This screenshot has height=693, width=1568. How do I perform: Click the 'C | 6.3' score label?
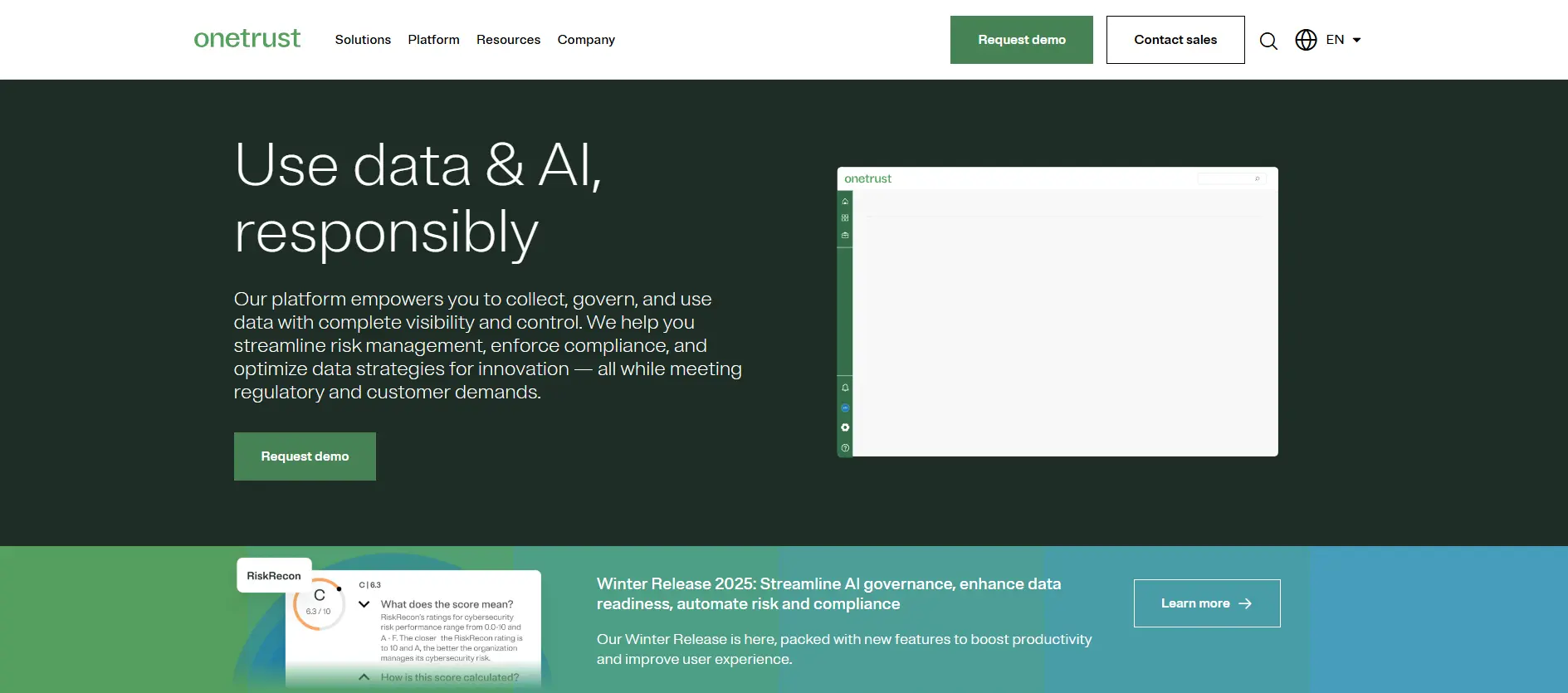tap(369, 585)
